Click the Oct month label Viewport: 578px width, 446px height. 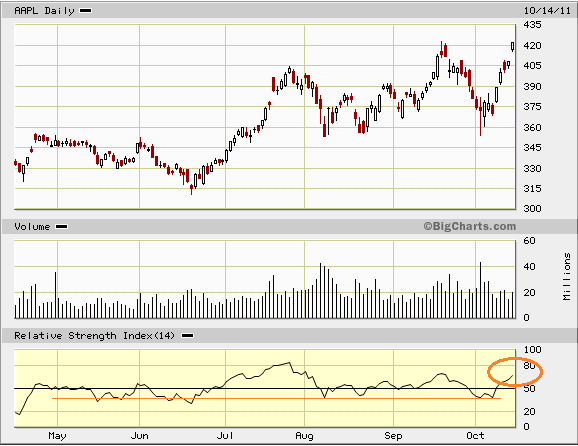pos(475,436)
